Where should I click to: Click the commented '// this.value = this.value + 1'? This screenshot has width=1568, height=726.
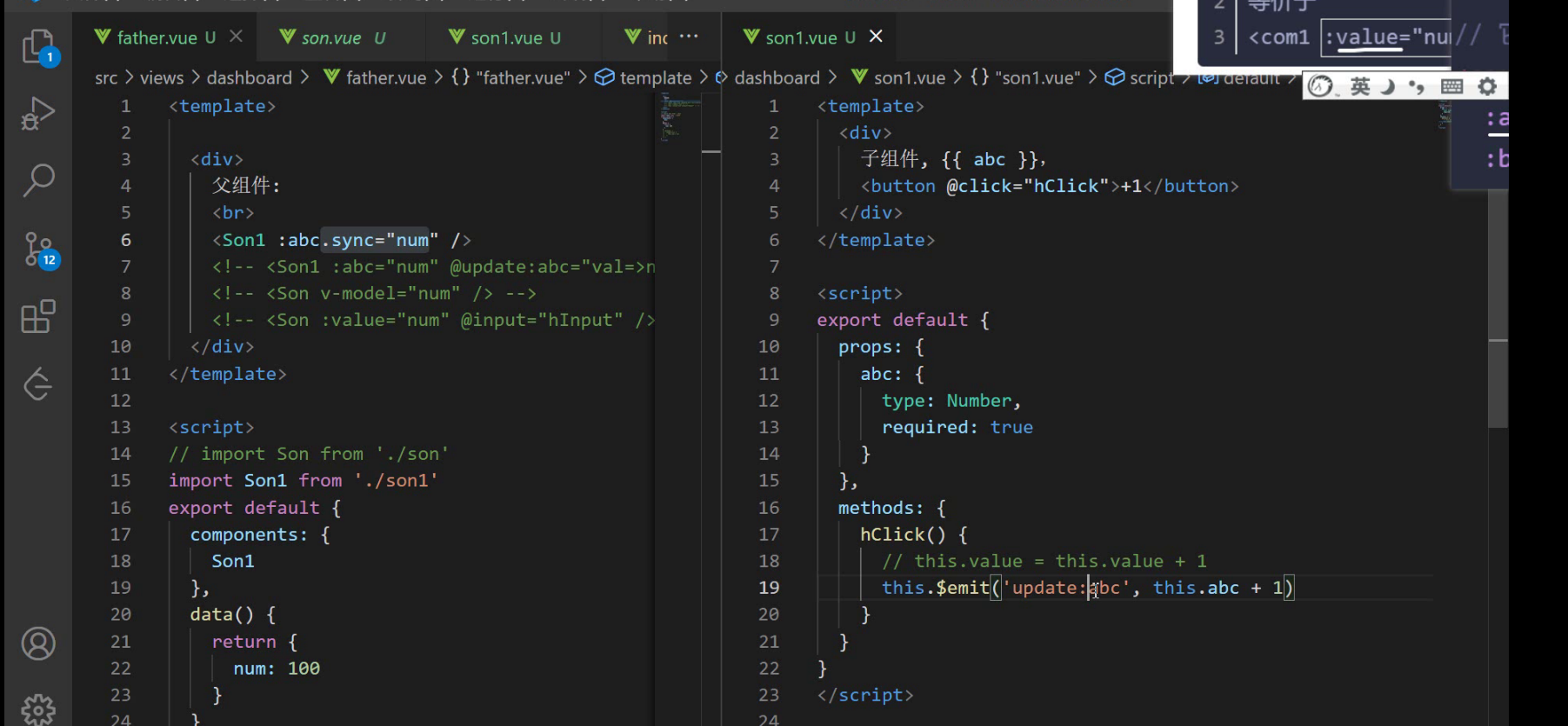point(1044,562)
